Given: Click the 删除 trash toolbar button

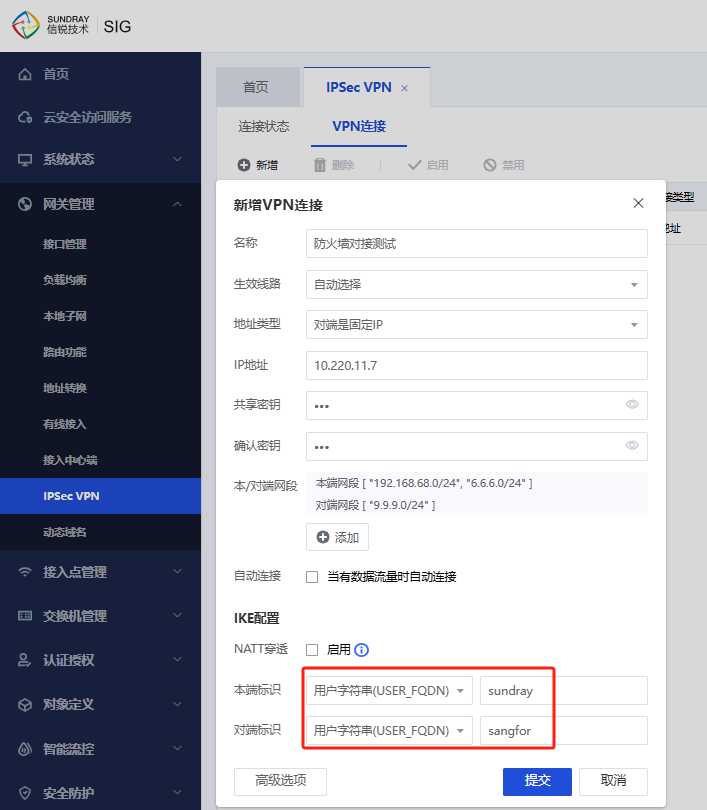Looking at the screenshot, I should 334,165.
